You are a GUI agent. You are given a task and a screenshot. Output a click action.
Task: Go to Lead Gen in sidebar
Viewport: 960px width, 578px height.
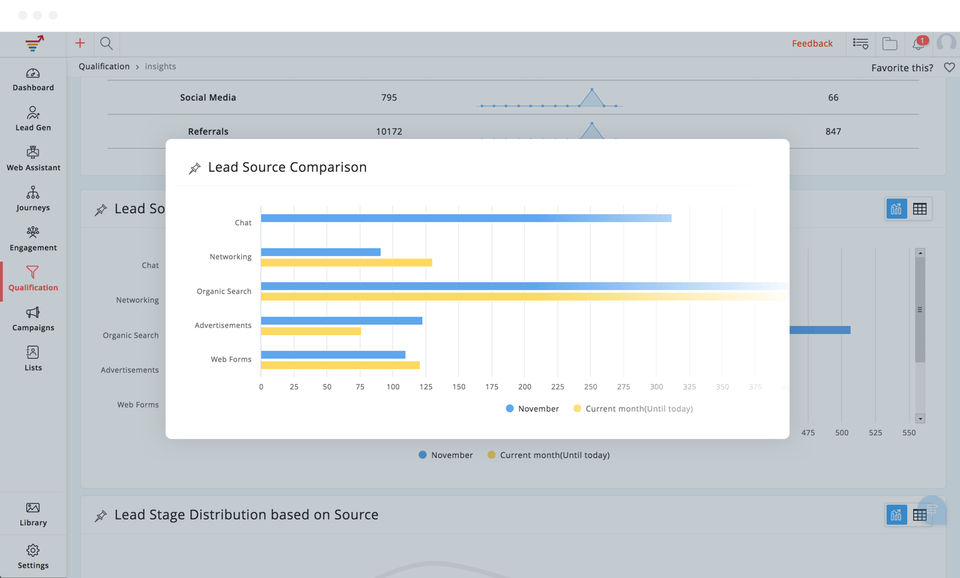(33, 119)
